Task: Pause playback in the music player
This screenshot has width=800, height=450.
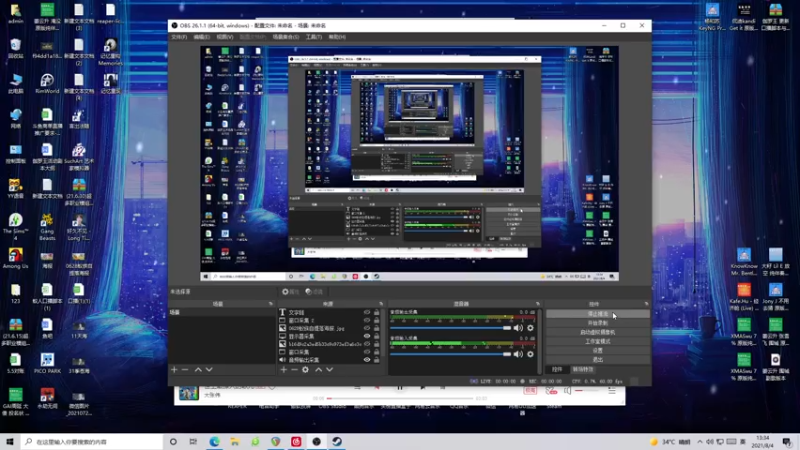Action: click(400, 388)
